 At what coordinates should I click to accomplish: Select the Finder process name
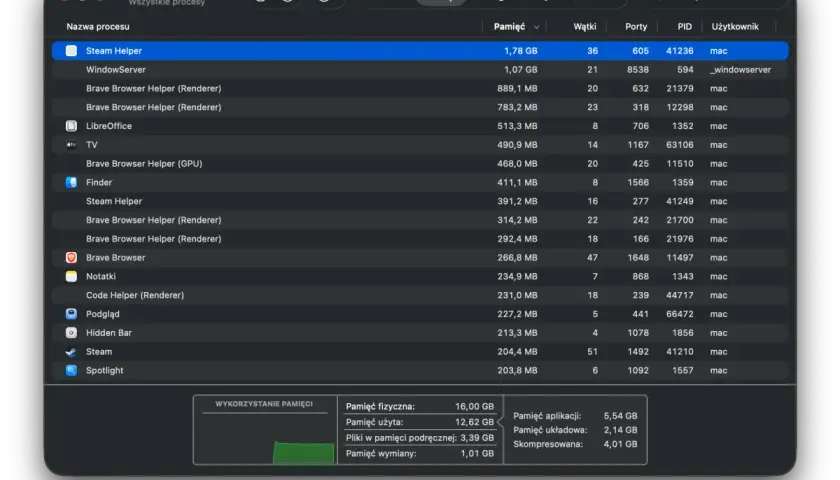(99, 182)
